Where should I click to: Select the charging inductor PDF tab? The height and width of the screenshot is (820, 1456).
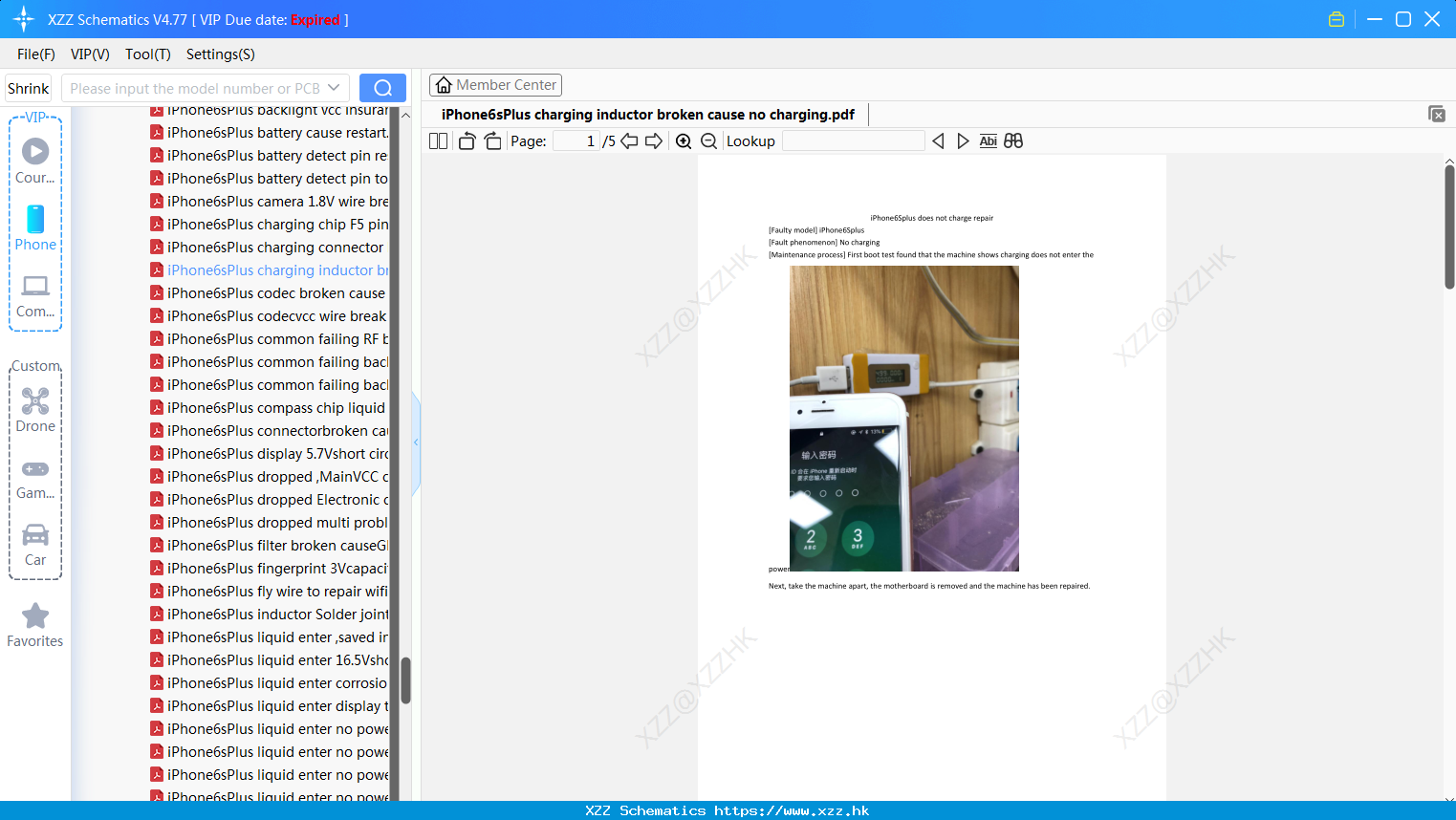pos(648,115)
